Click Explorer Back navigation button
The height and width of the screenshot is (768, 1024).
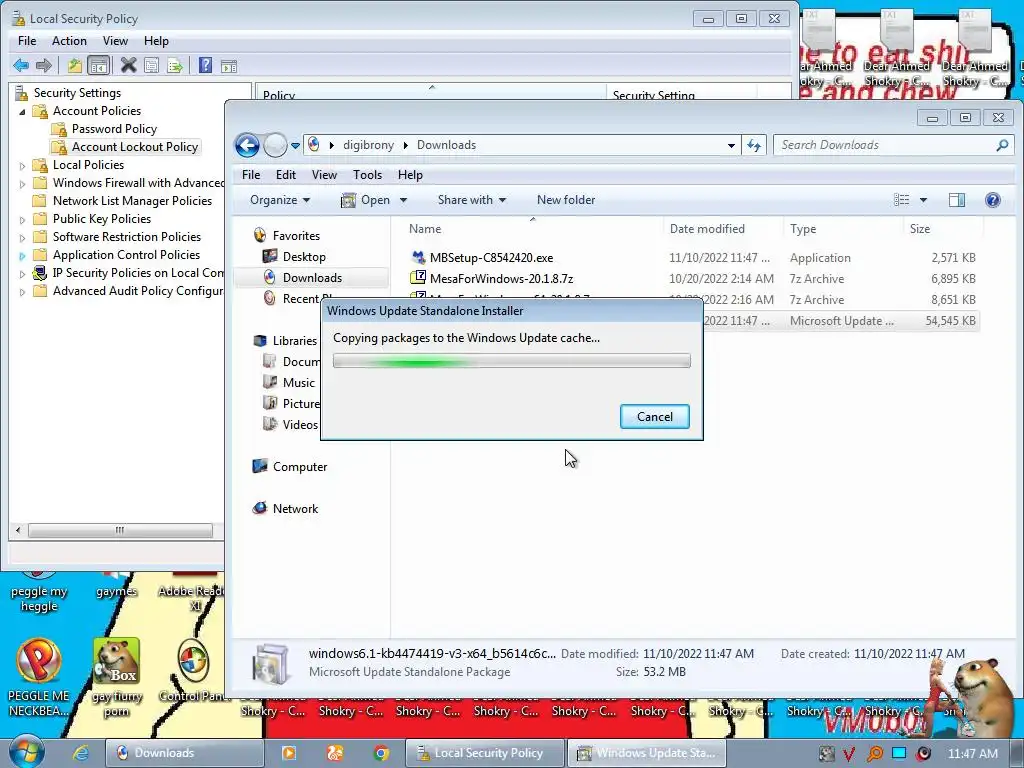pyautogui.click(x=248, y=145)
